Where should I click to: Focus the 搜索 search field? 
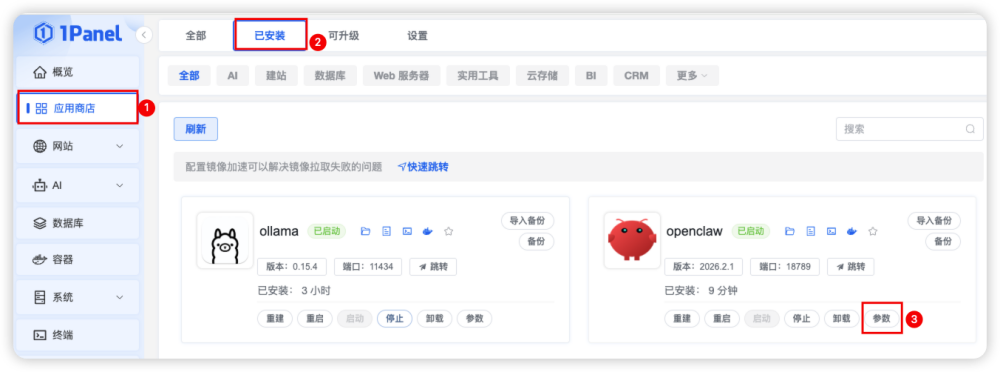point(909,129)
